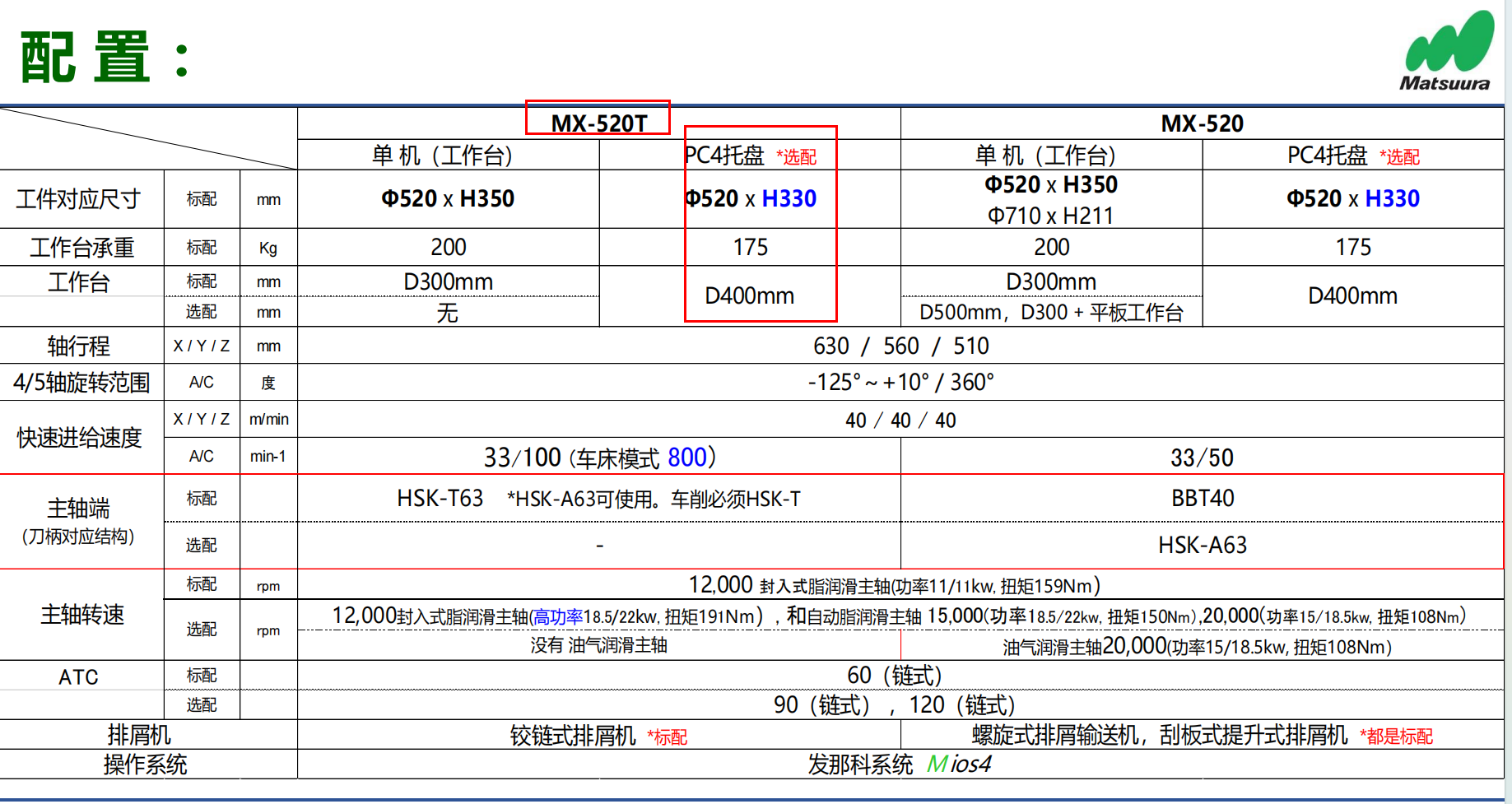The height and width of the screenshot is (804, 1512).
Task: Click 油气润滑主轴20,000 cell
Action: 1198,647
